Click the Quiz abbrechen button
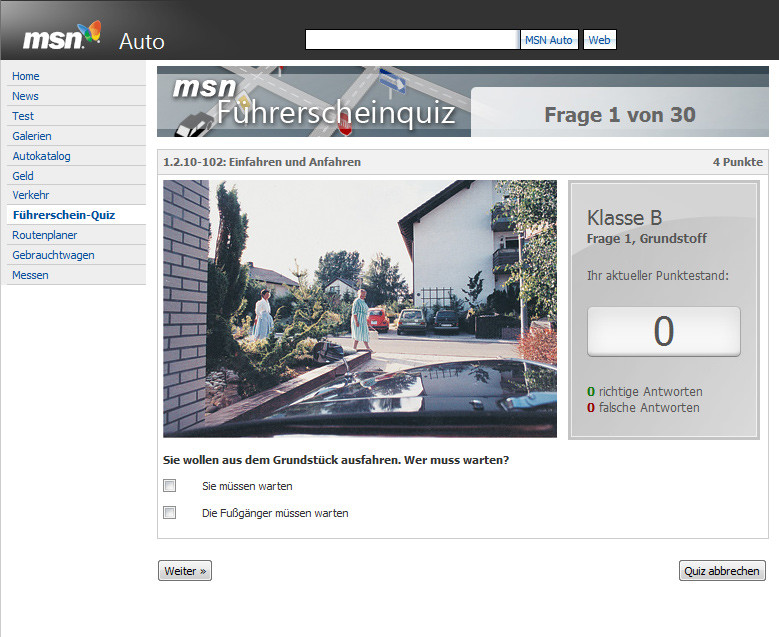Screen dimensions: 779x637 722,570
